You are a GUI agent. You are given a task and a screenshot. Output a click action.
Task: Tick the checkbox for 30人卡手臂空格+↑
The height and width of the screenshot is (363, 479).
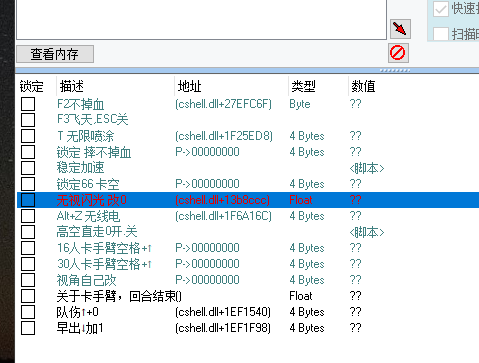pyautogui.click(x=28, y=264)
